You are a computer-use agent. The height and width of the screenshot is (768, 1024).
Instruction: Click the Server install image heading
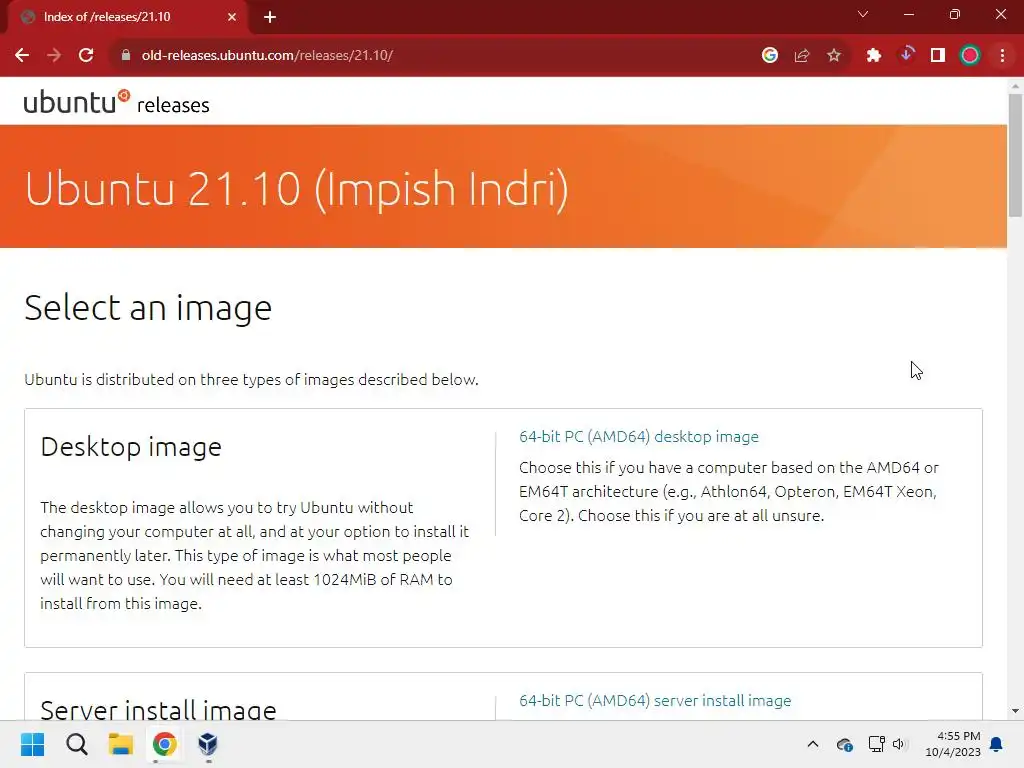coord(158,709)
